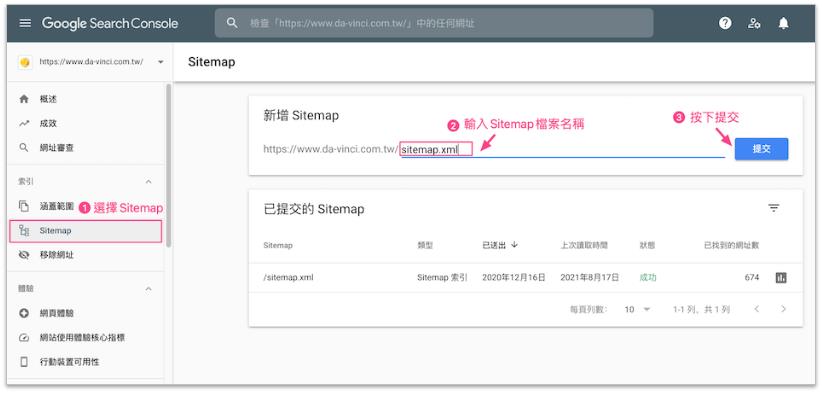Go to next page of sitemaps

coord(783,309)
